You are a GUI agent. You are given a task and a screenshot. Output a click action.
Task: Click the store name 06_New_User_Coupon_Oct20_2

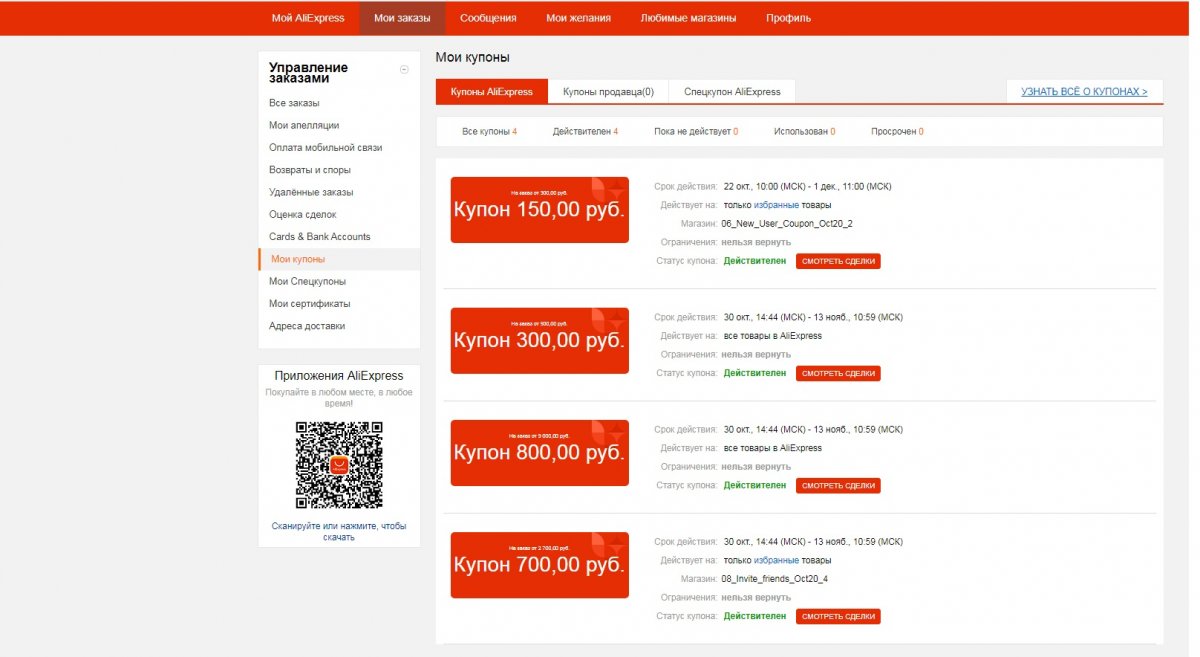click(787, 224)
